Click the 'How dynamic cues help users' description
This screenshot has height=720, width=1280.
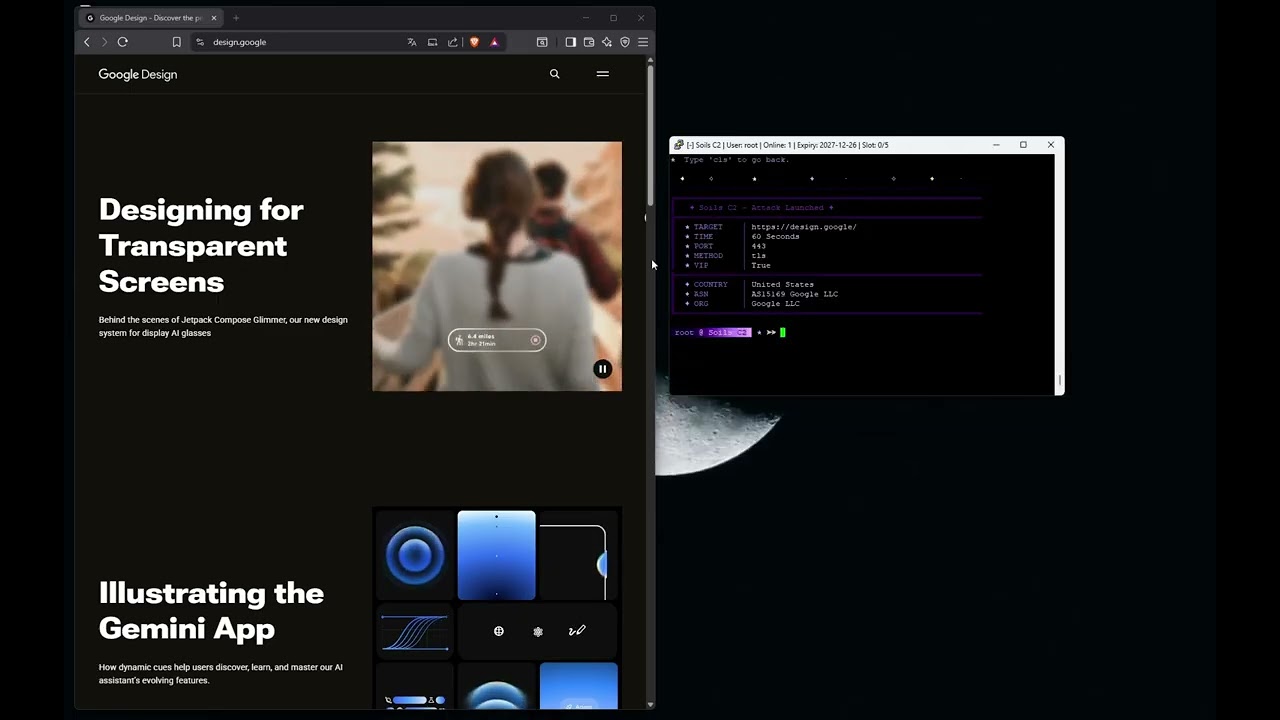(x=221, y=674)
